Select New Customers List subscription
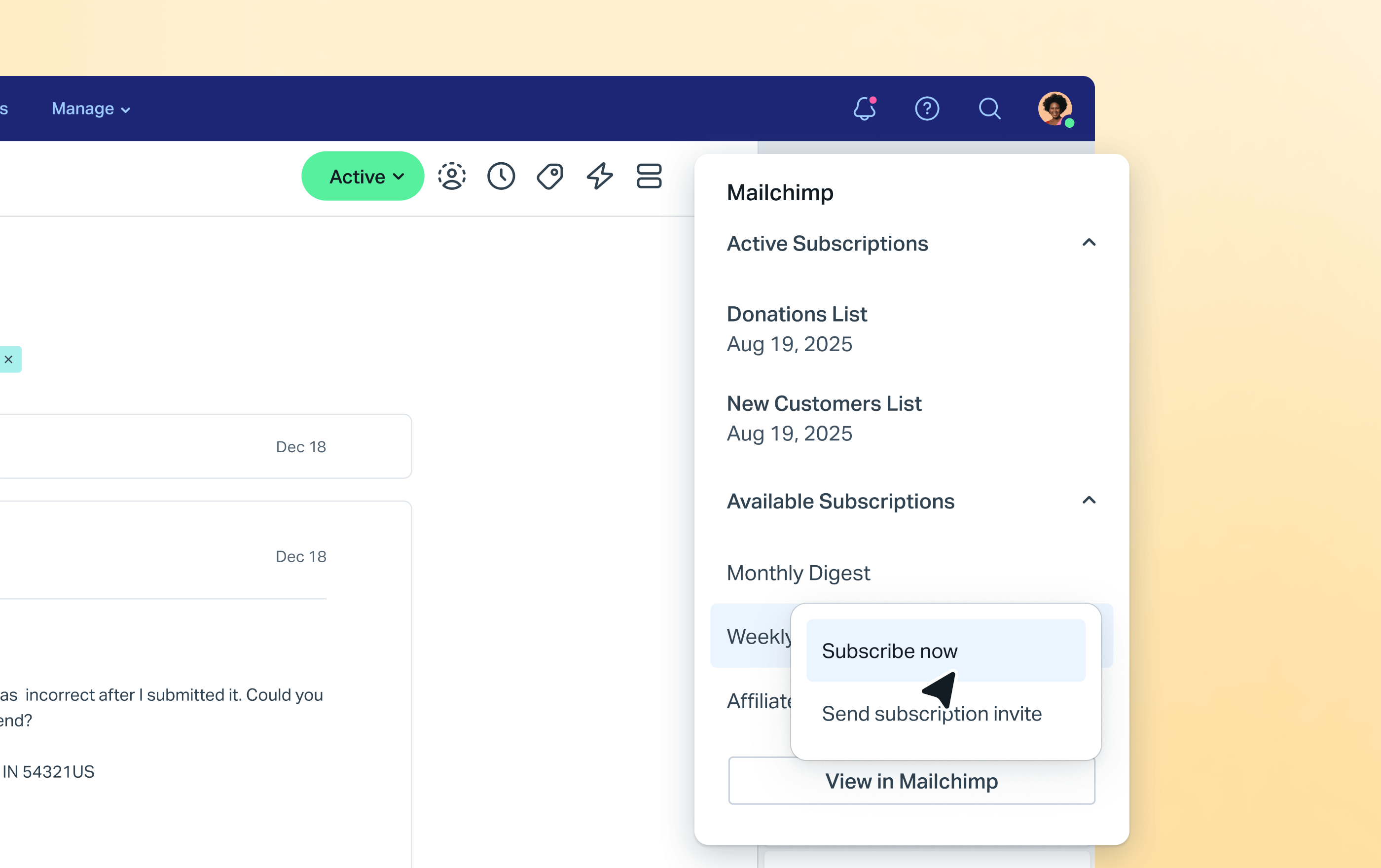Screen dimensions: 1381x868 824,403
